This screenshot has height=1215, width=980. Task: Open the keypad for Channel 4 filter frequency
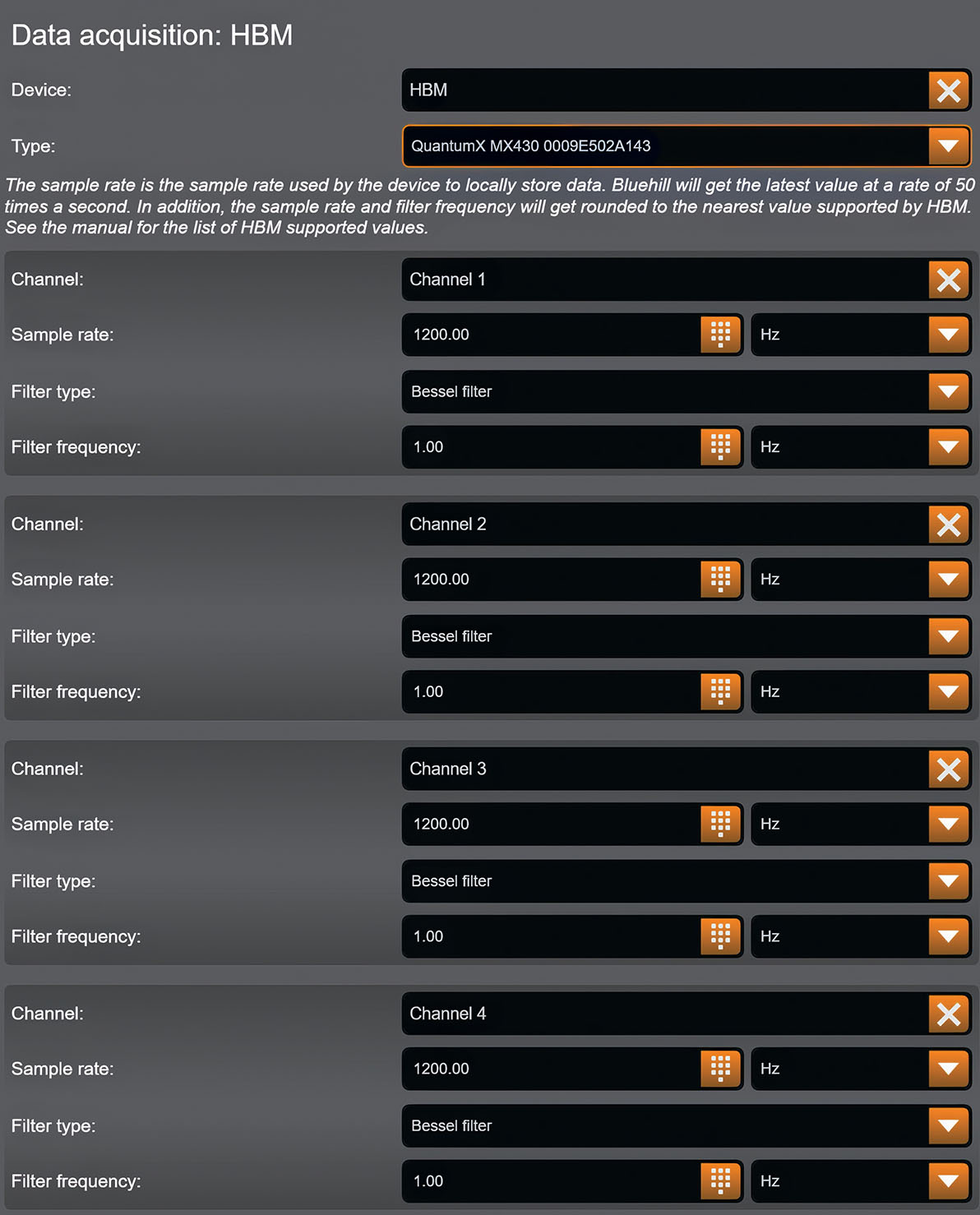pos(719,1181)
